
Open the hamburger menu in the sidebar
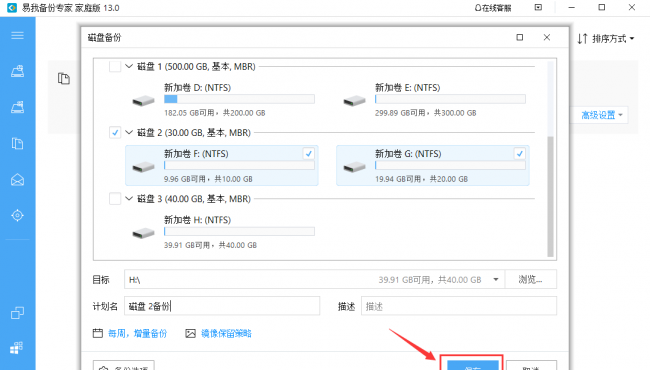pos(17,35)
